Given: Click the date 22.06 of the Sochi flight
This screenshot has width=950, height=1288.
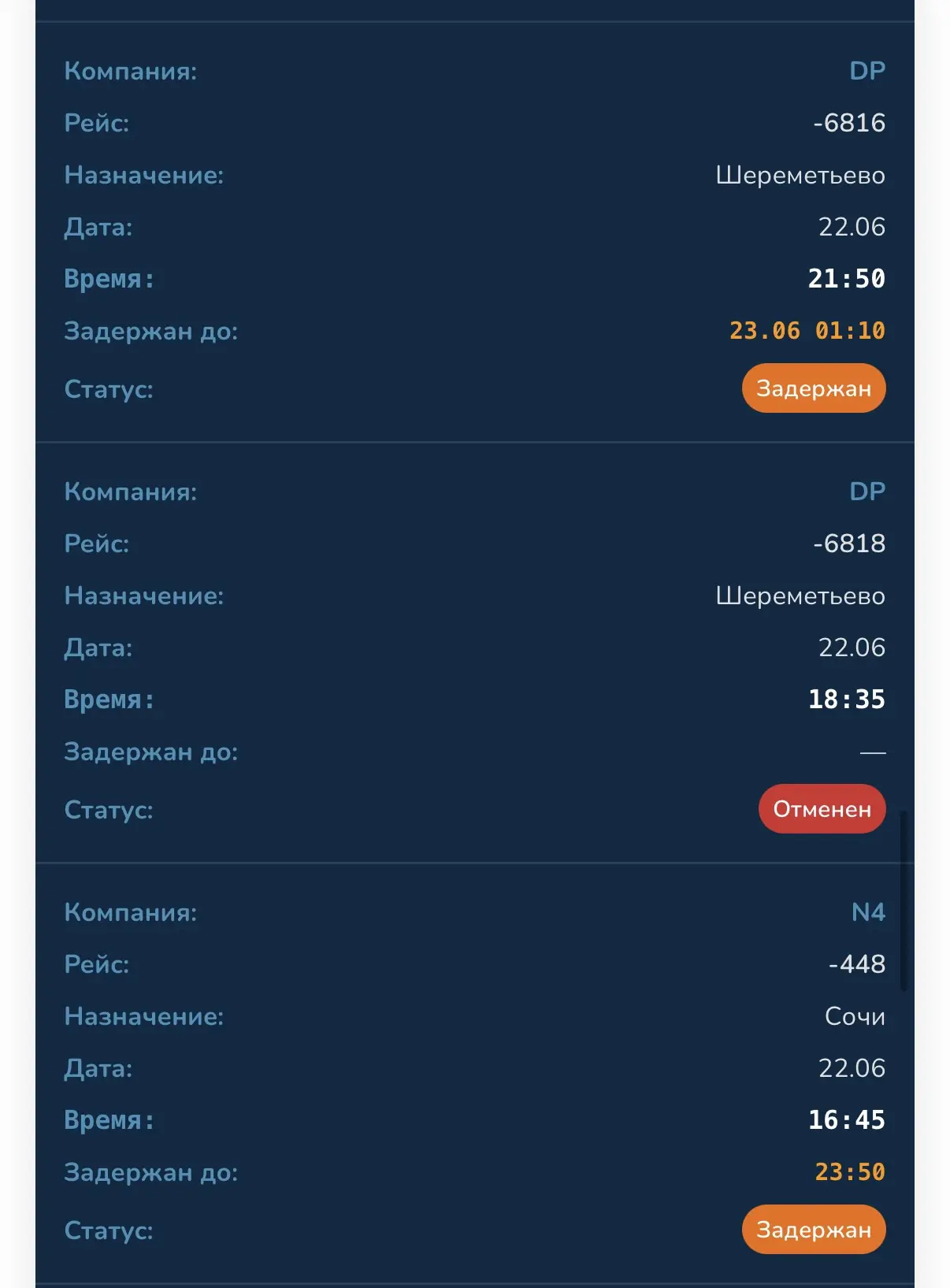Looking at the screenshot, I should [852, 1068].
